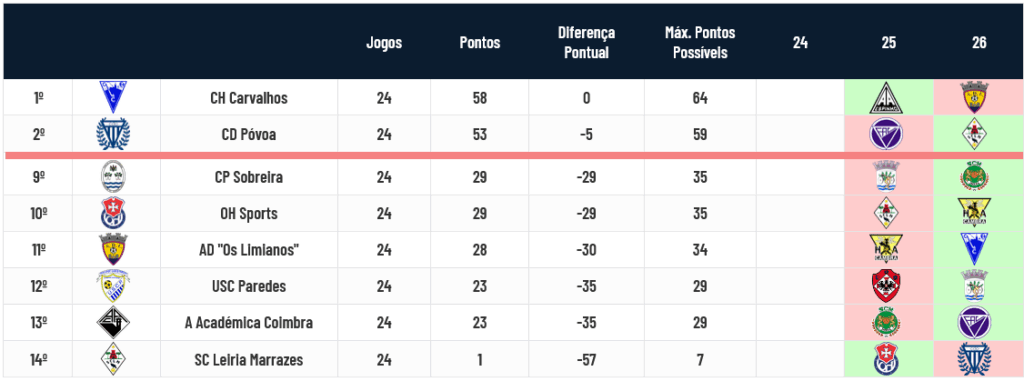1024x381 pixels.
Task: Open round 25 opponent logo for CH Carvalhos
Action: [888, 97]
